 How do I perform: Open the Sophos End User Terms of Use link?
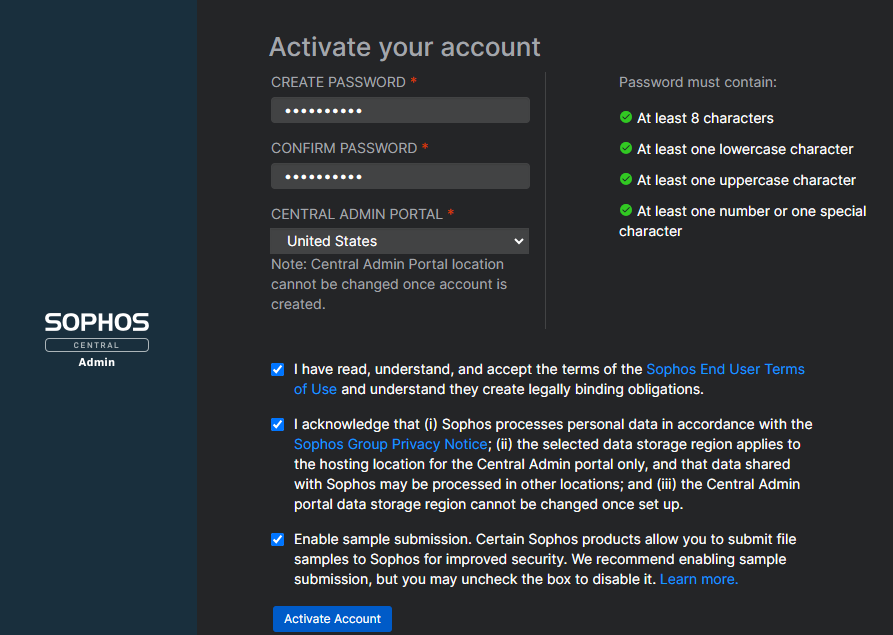[x=725, y=368]
